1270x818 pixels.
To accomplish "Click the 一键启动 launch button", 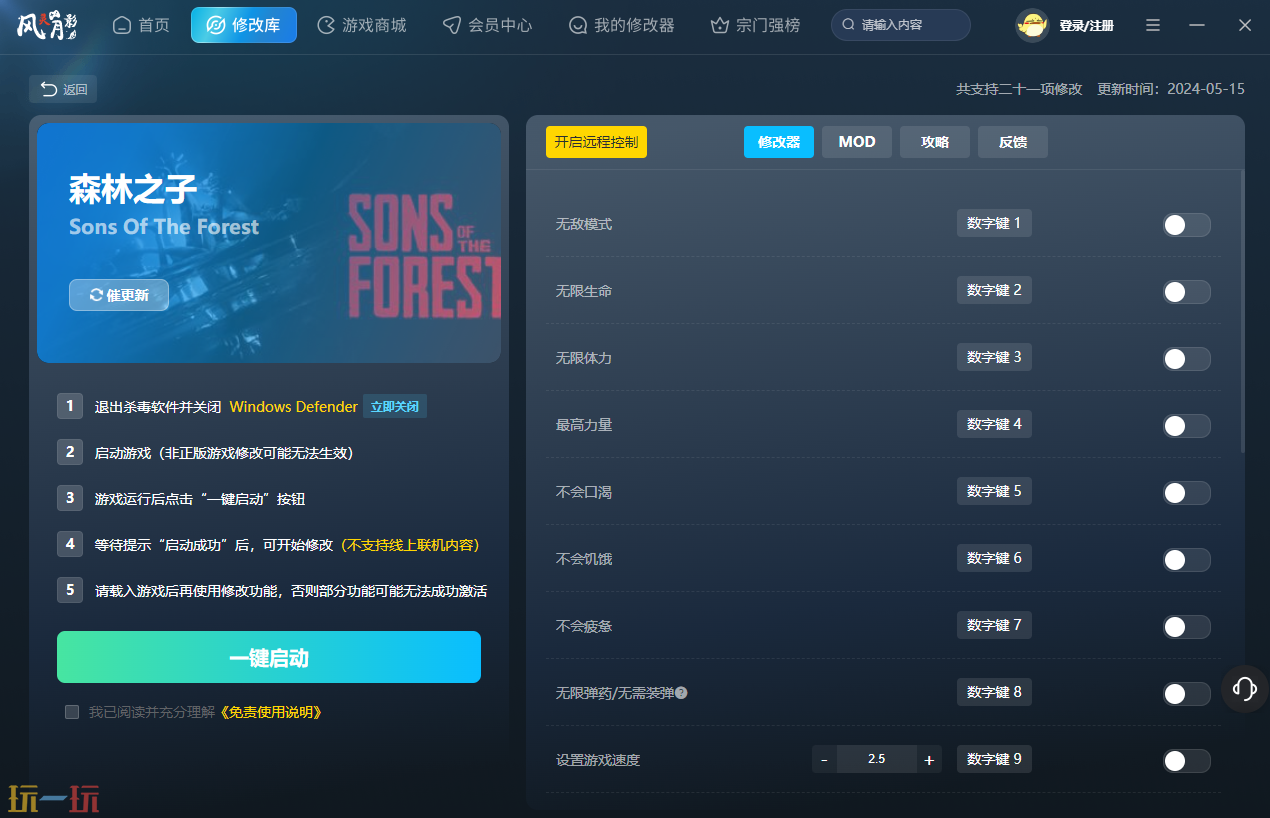I will 269,657.
